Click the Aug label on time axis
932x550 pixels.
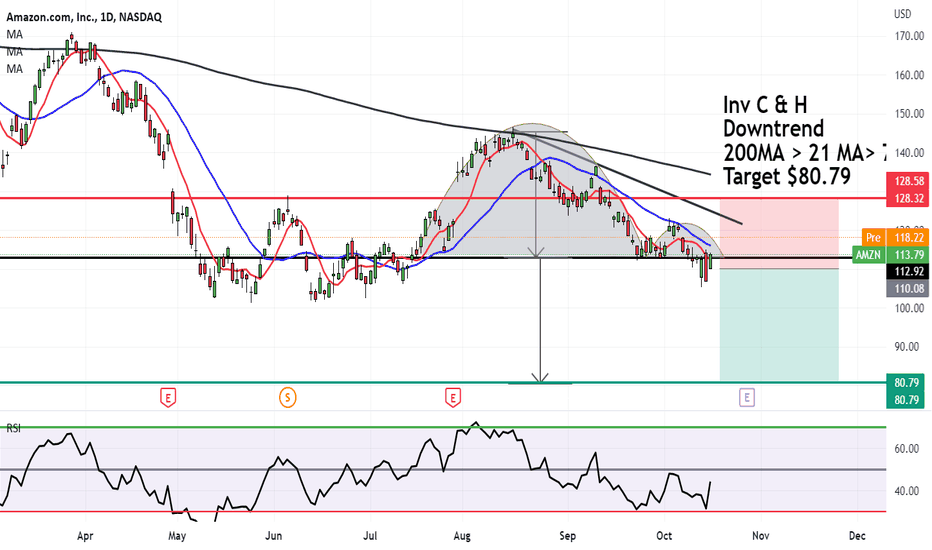(462, 536)
